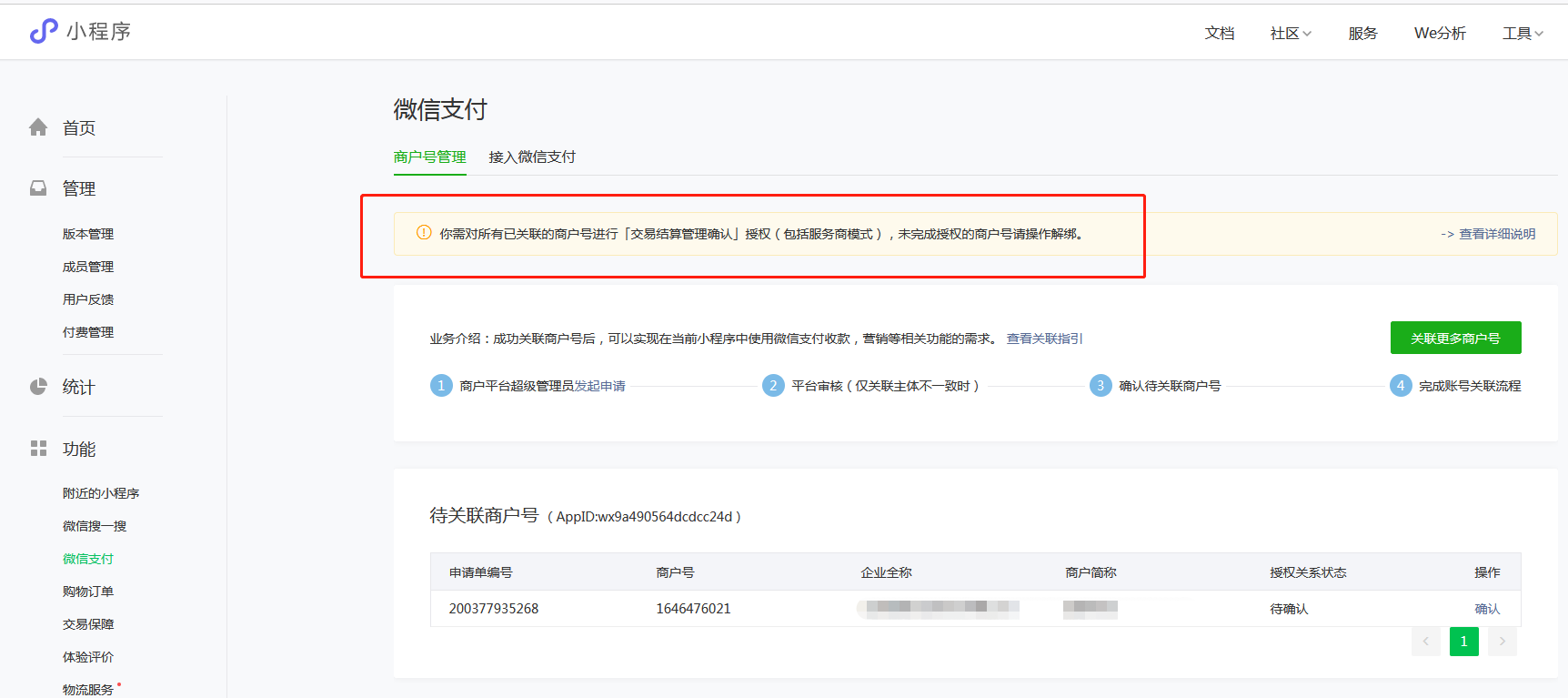Viewport: 1568px width, 698px height.
Task: Click step 1 circle icon
Action: tap(441, 386)
